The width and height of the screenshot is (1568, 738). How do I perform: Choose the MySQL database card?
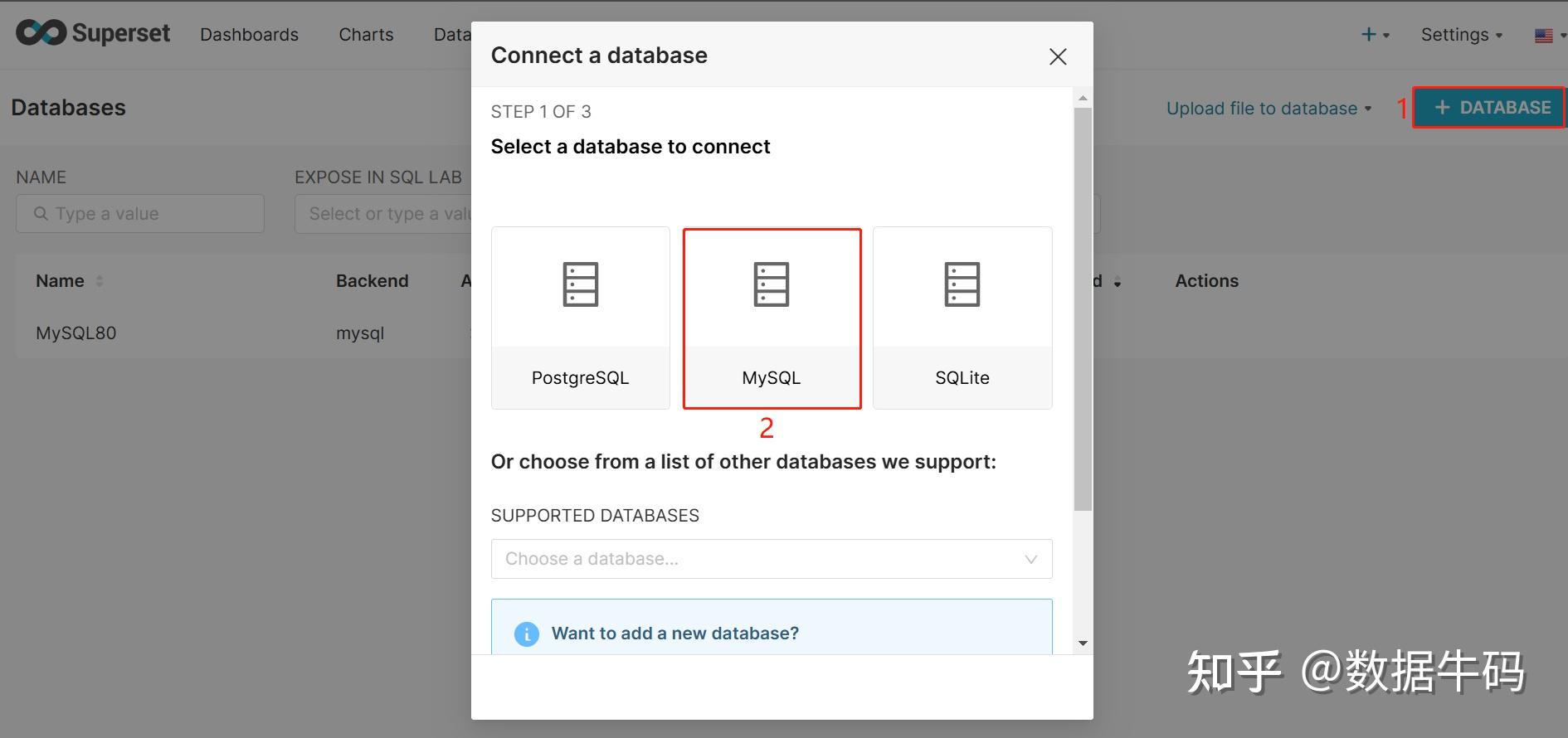point(772,318)
